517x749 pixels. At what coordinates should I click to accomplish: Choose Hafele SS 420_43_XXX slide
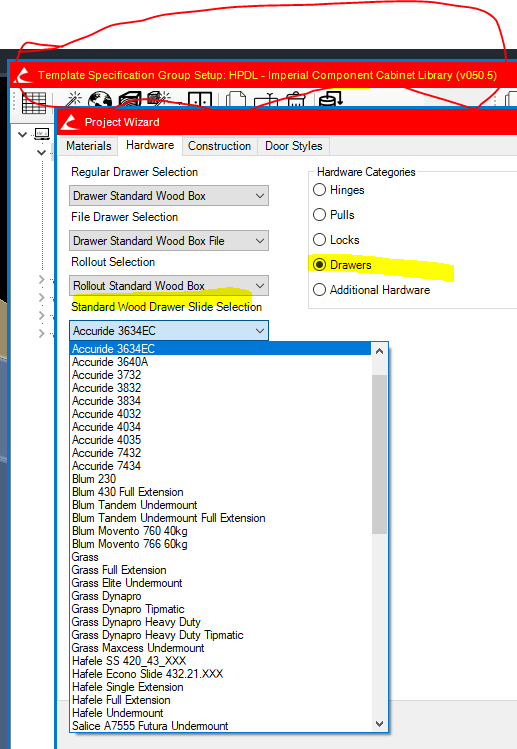coord(220,661)
